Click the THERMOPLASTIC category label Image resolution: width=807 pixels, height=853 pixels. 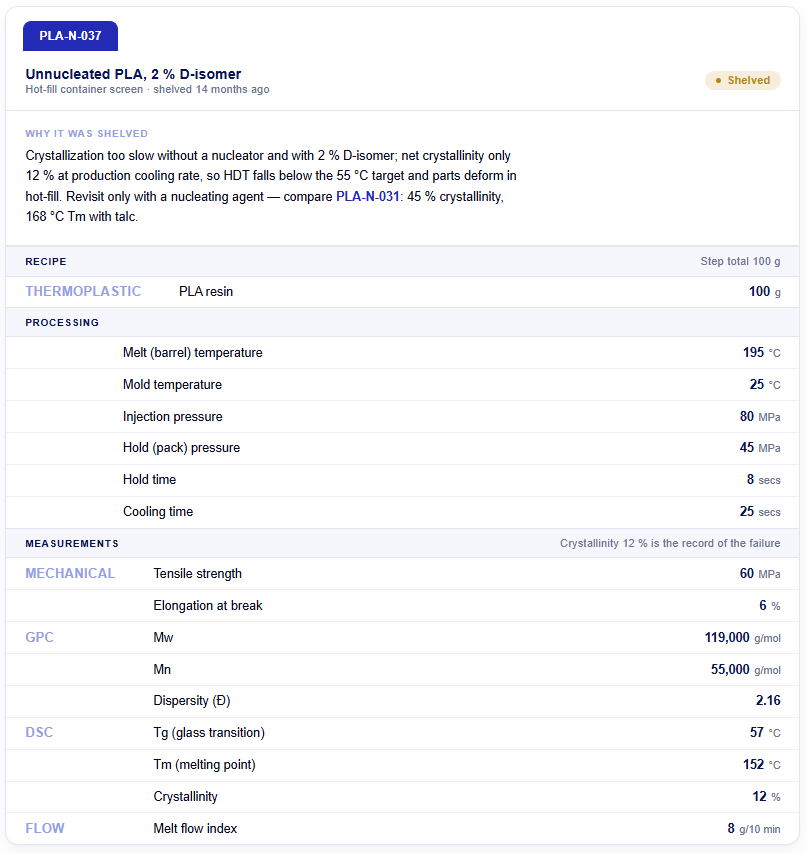click(83, 292)
